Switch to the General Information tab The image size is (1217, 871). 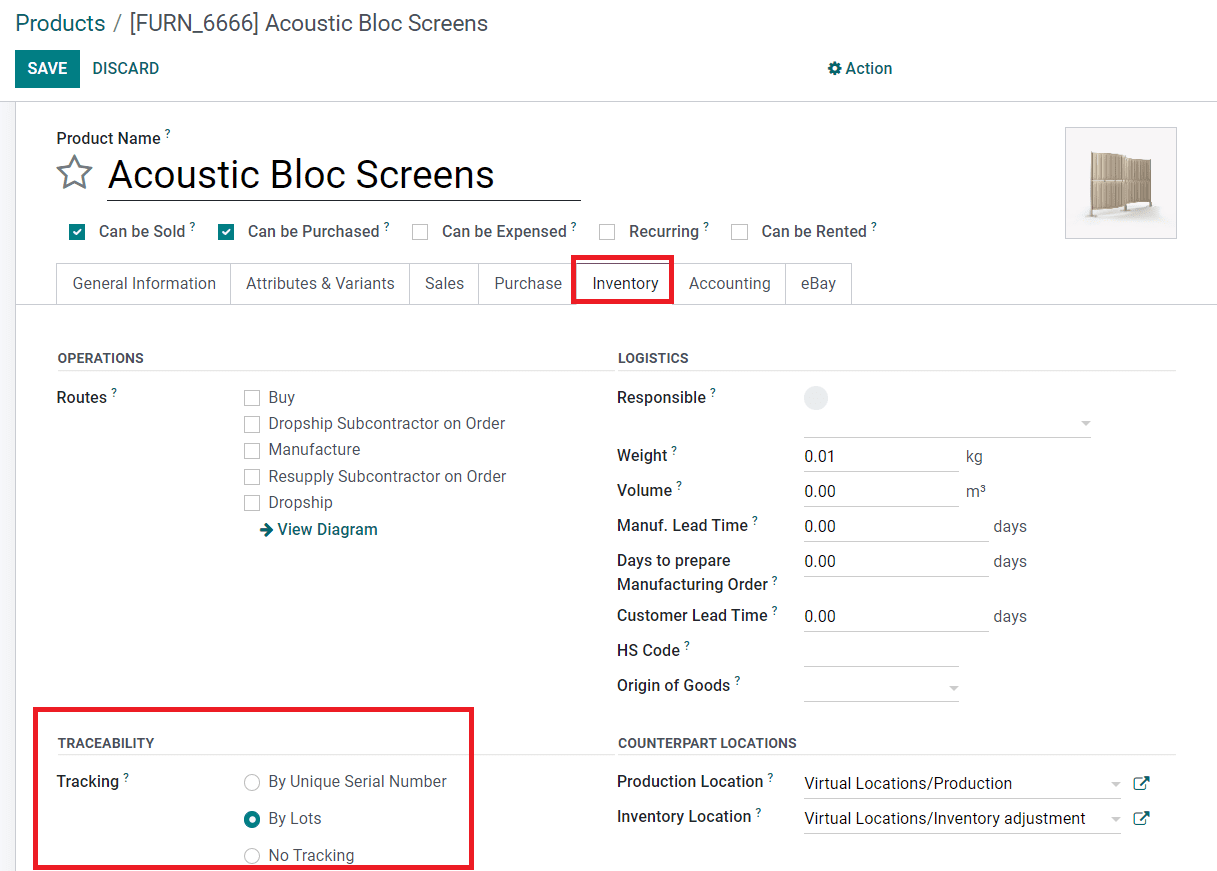[144, 283]
